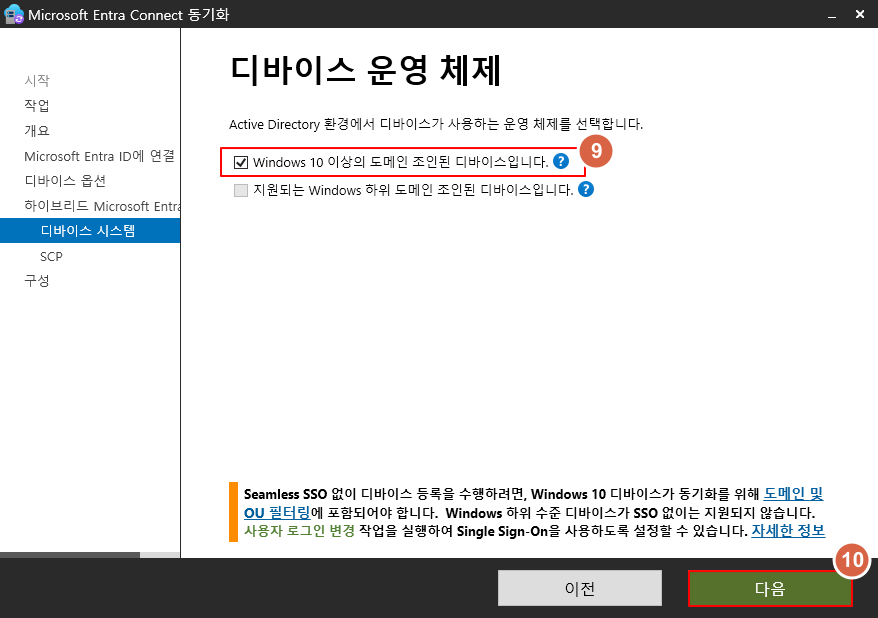Click the Active Directory 환경 description text
The width and height of the screenshot is (878, 618).
point(436,124)
